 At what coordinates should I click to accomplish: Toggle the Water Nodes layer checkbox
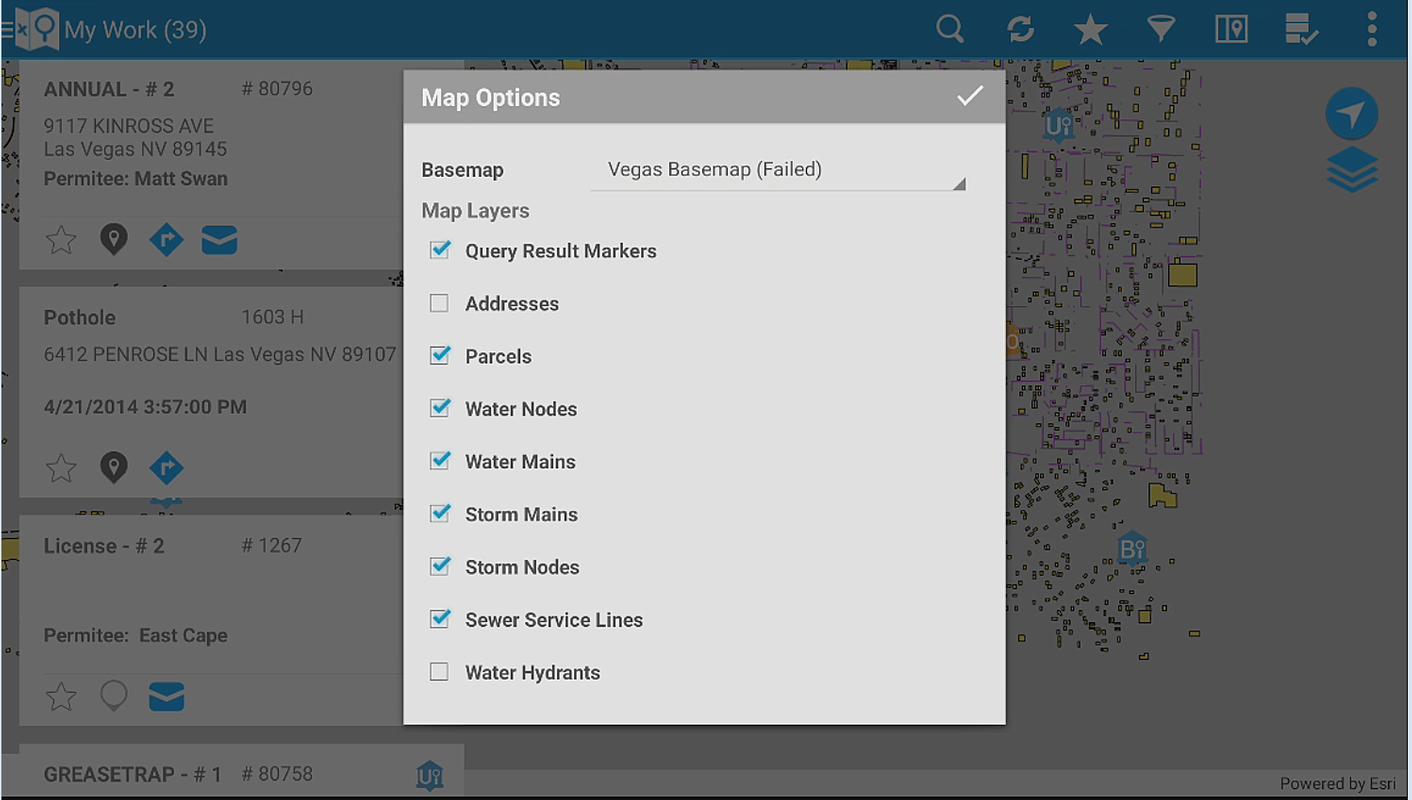click(439, 408)
